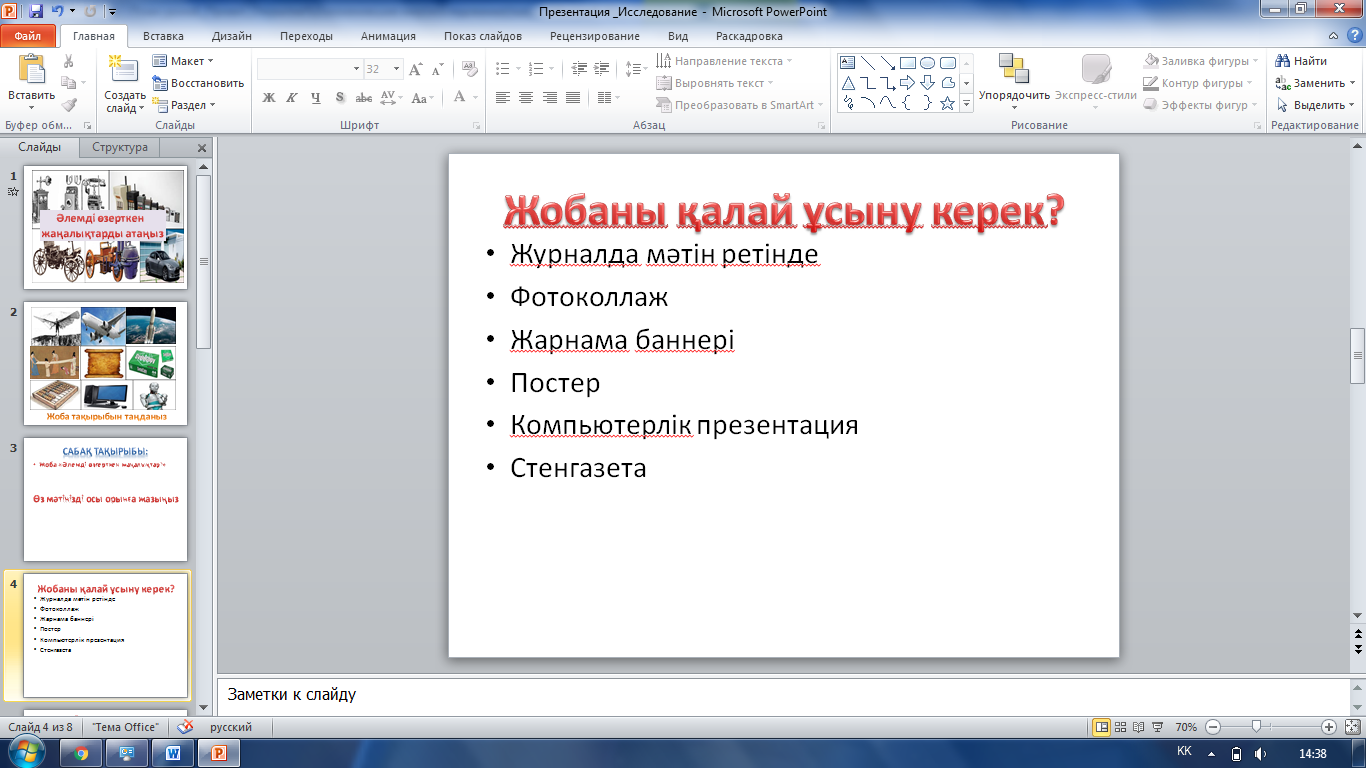Toggle bold (Ж) formatting
Screen dimensions: 1366x768
pyautogui.click(x=268, y=98)
